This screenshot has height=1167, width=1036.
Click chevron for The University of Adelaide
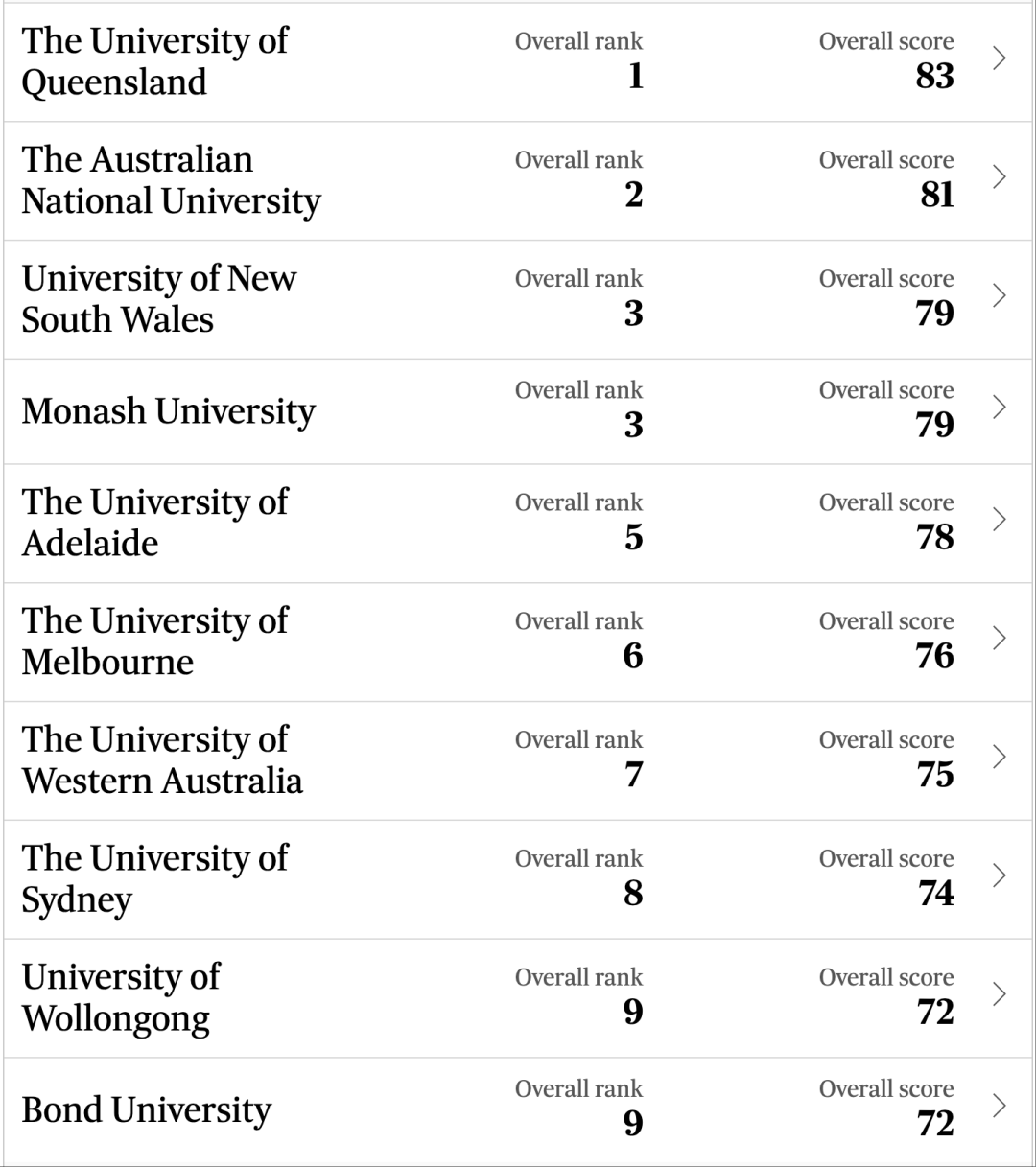coord(1000,520)
